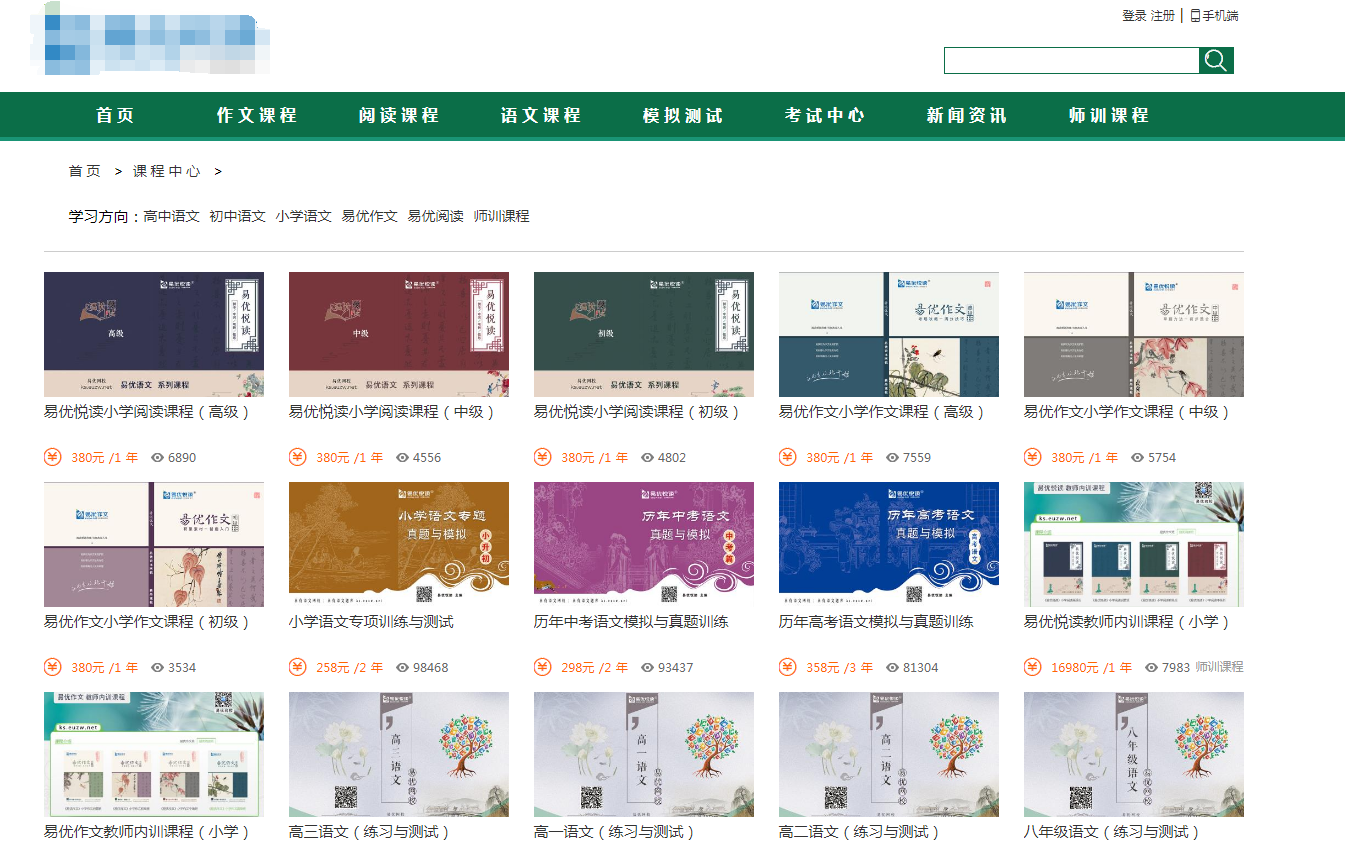Click the price text 258元 /2 年
Image resolution: width=1345 pixels, height=859 pixels.
point(349,668)
